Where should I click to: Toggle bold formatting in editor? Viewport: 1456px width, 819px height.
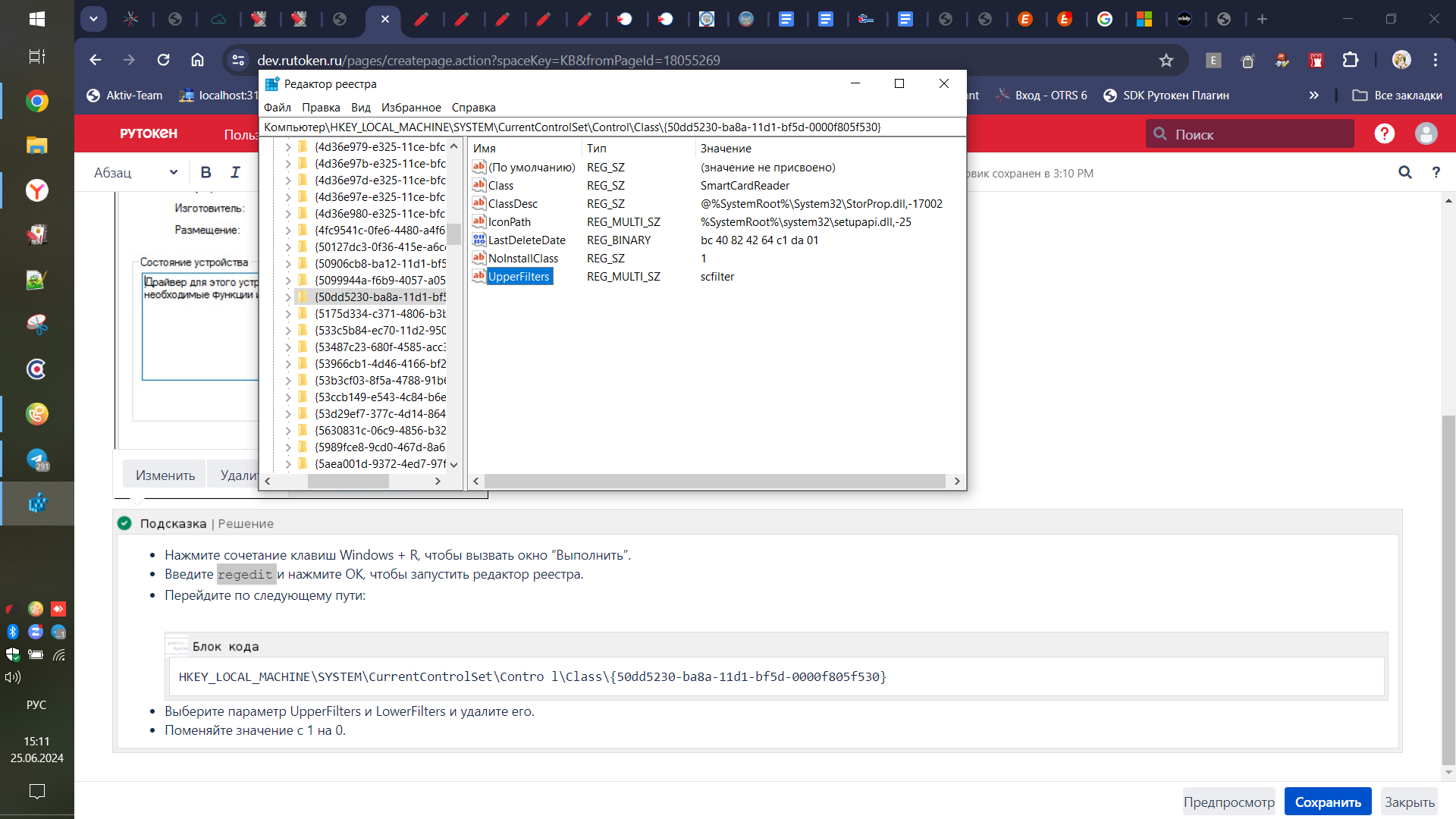pyautogui.click(x=206, y=172)
